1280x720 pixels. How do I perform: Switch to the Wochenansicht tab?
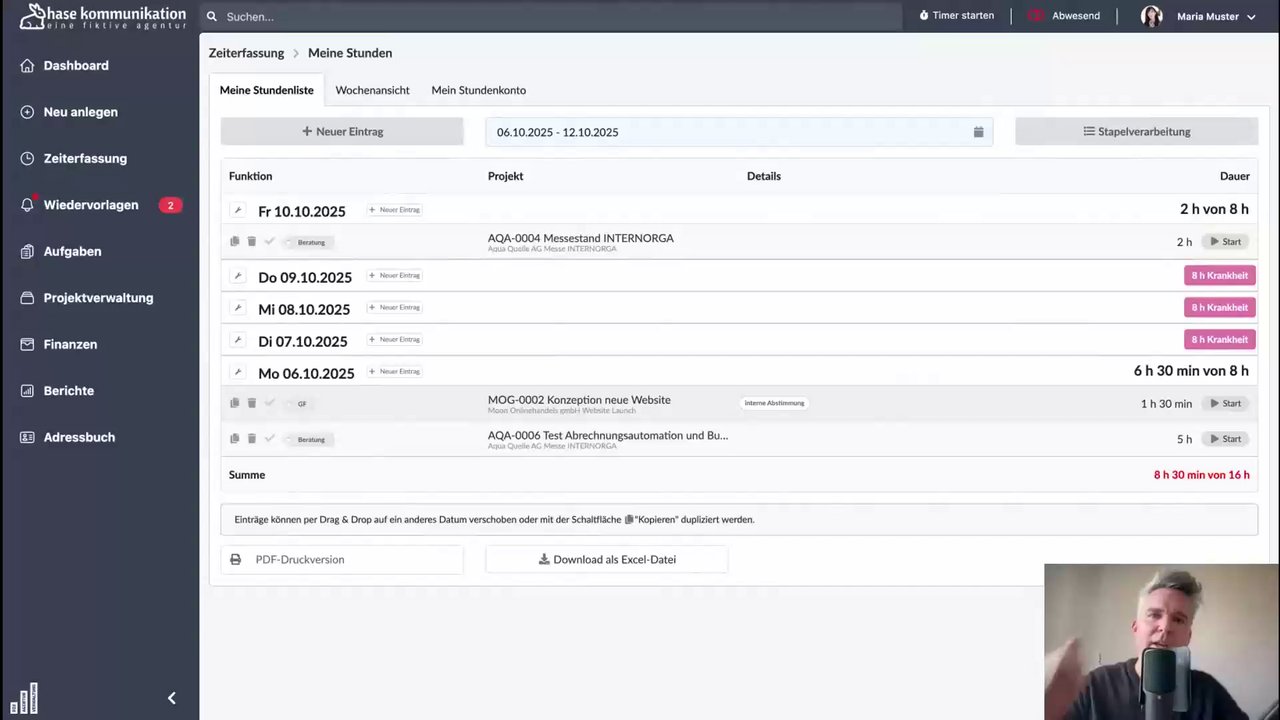click(372, 90)
